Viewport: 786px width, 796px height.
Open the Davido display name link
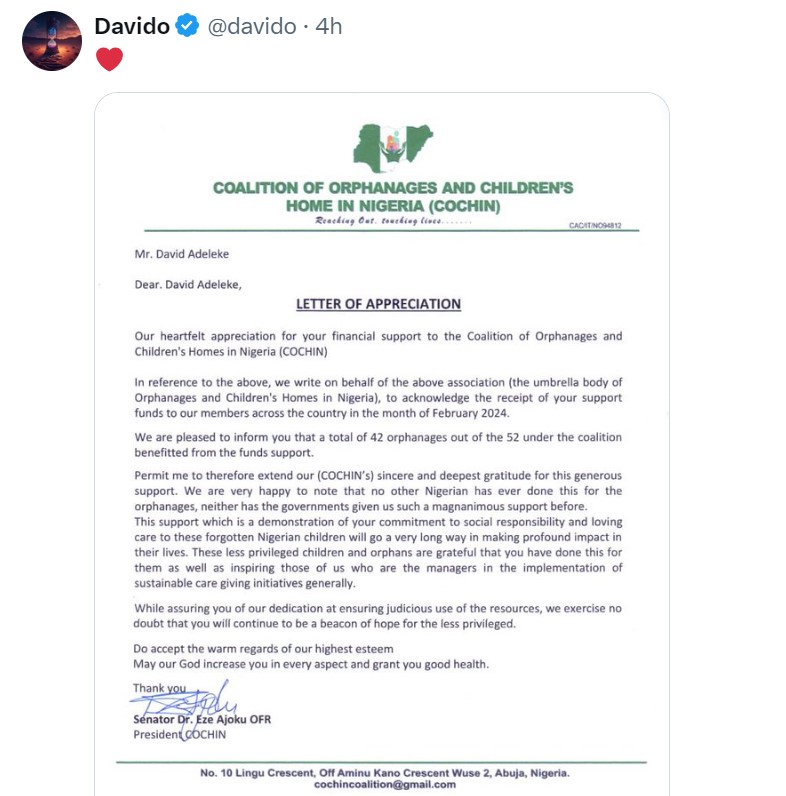pyautogui.click(x=132, y=27)
